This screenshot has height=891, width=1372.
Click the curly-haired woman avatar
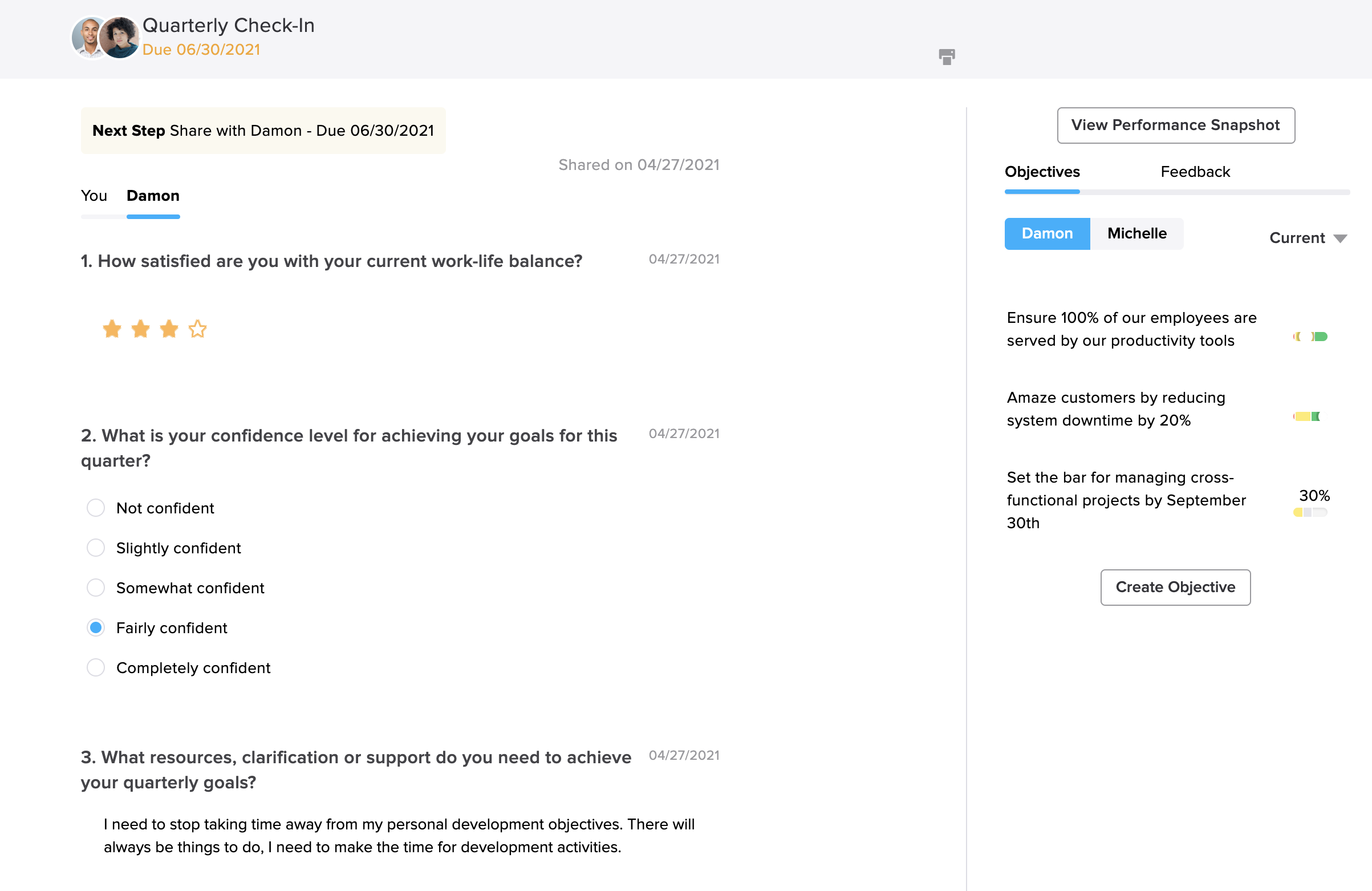[120, 38]
